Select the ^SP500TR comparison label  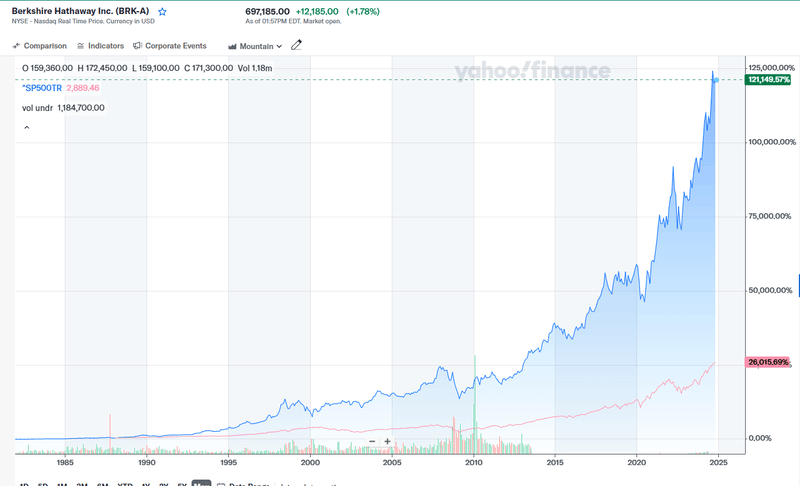42,88
